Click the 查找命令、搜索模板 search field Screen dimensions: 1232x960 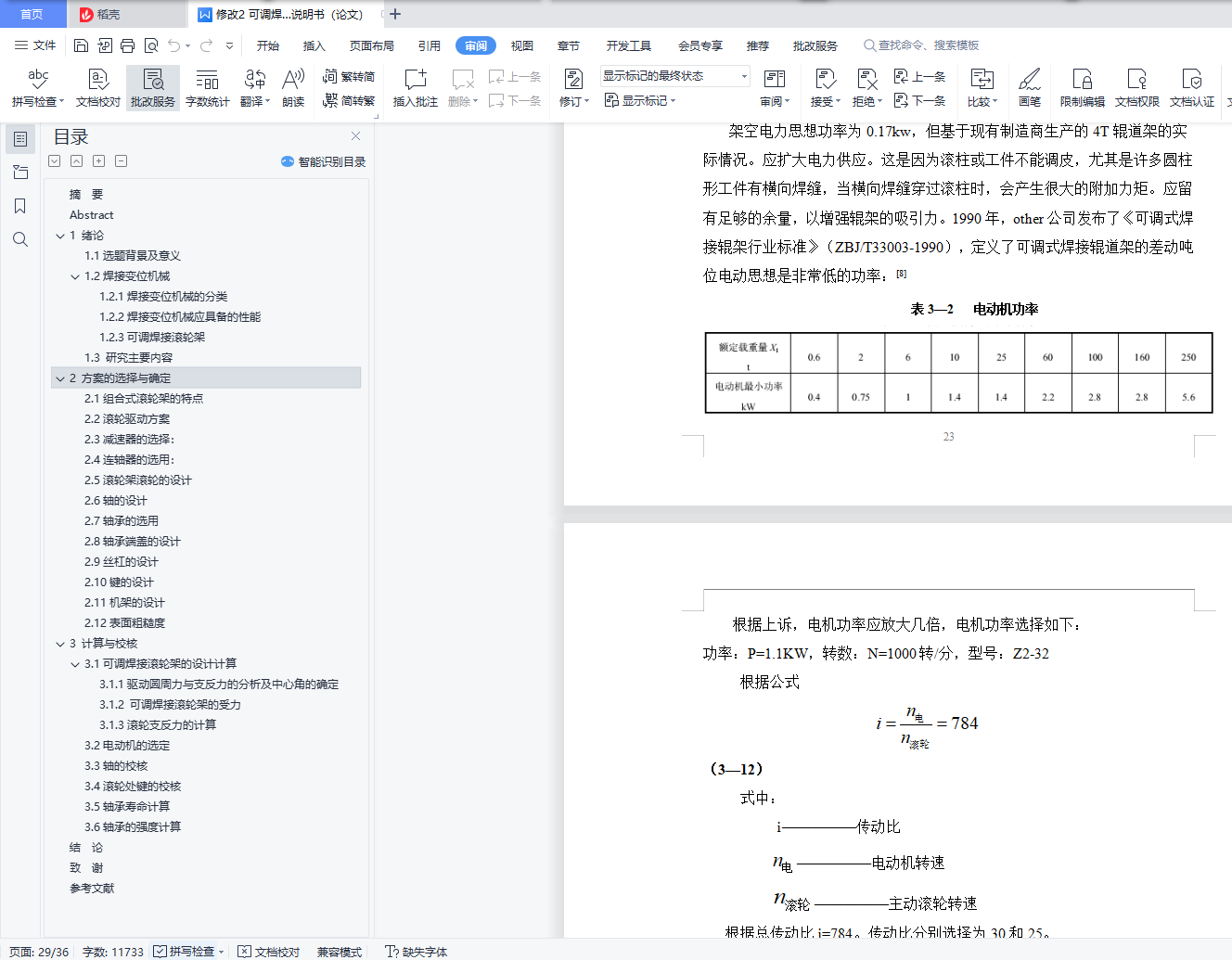tap(921, 45)
